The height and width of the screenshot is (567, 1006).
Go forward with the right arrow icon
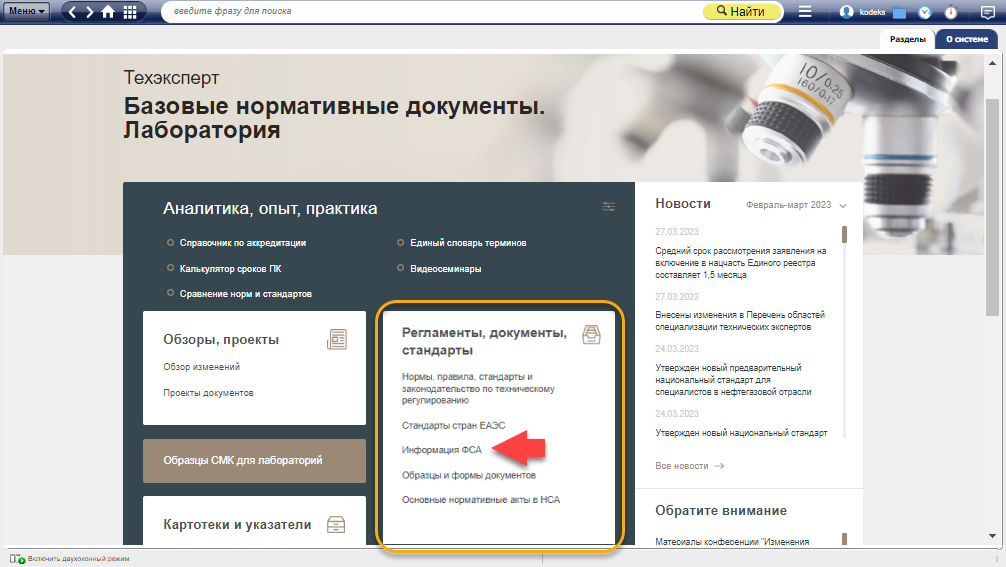coord(89,12)
